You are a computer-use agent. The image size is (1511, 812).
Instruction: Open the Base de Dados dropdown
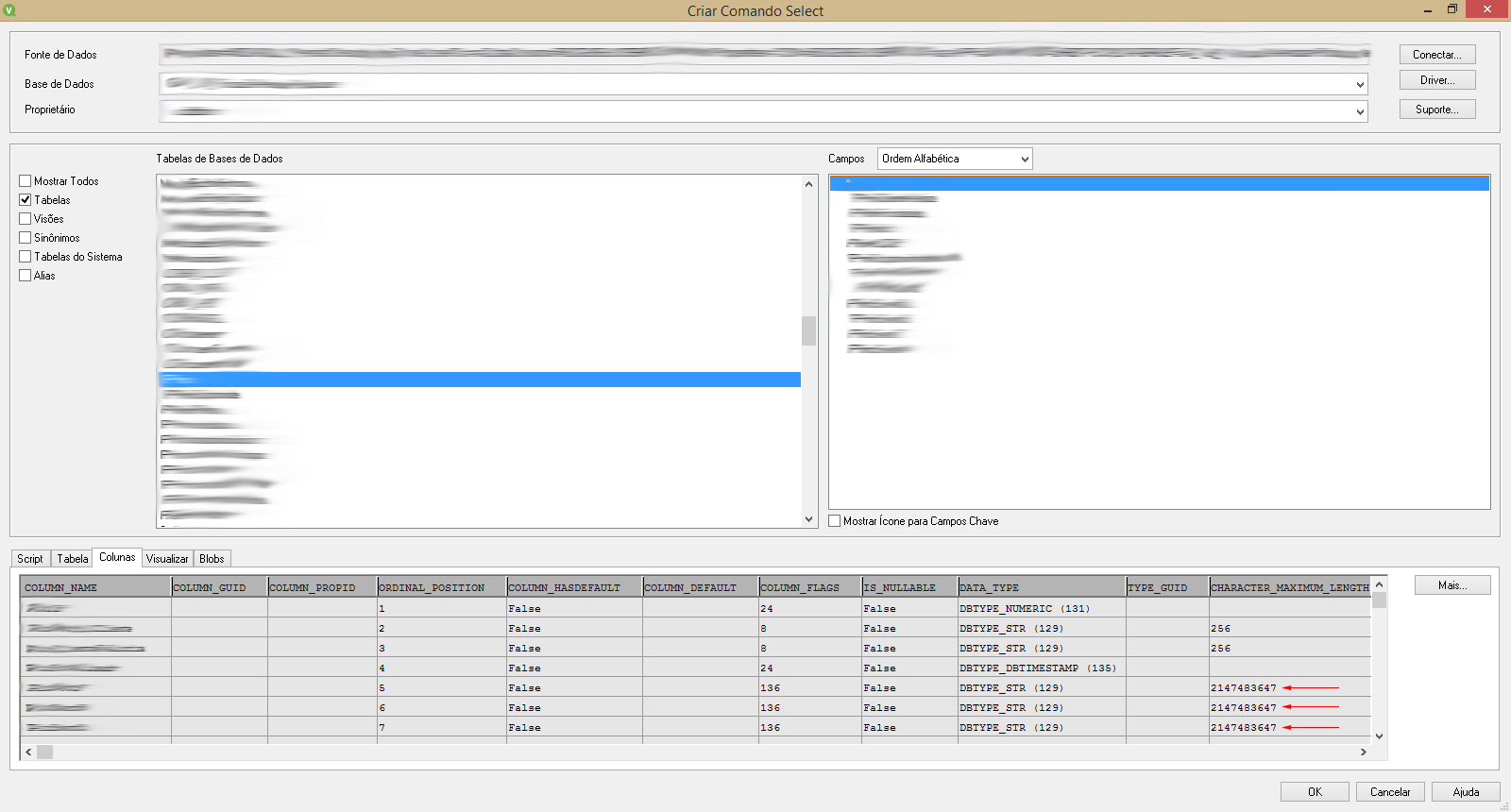coord(1360,84)
